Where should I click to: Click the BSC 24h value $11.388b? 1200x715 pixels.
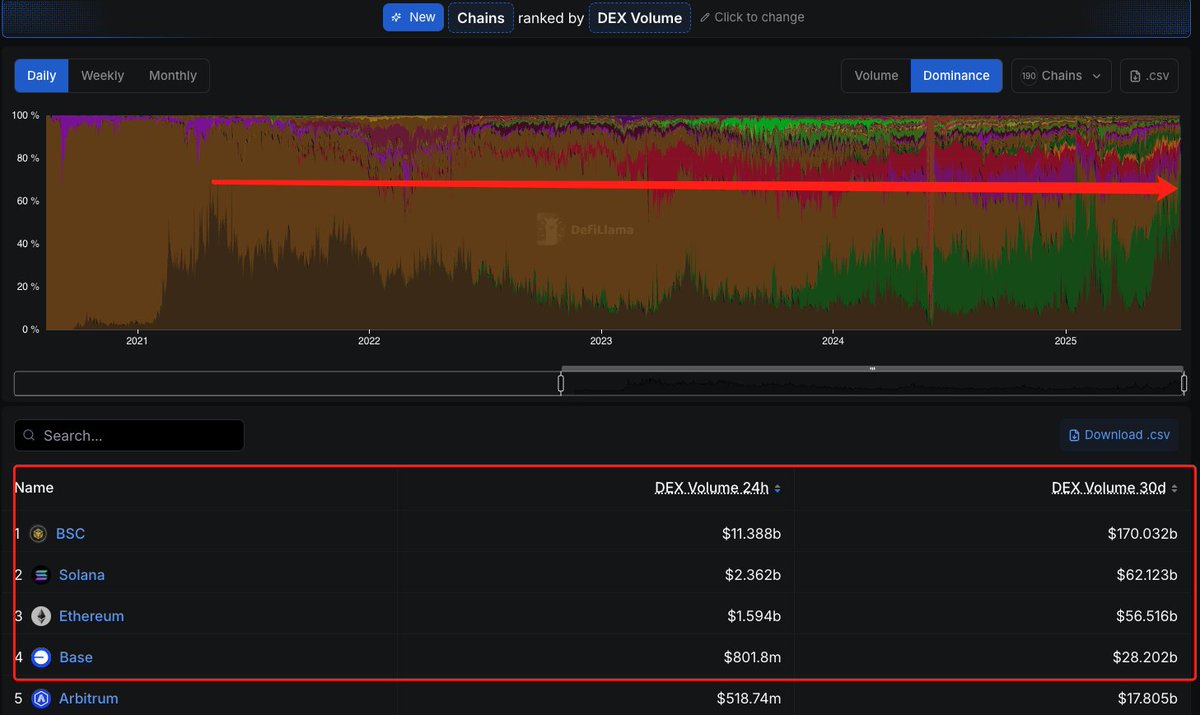pyautogui.click(x=751, y=534)
